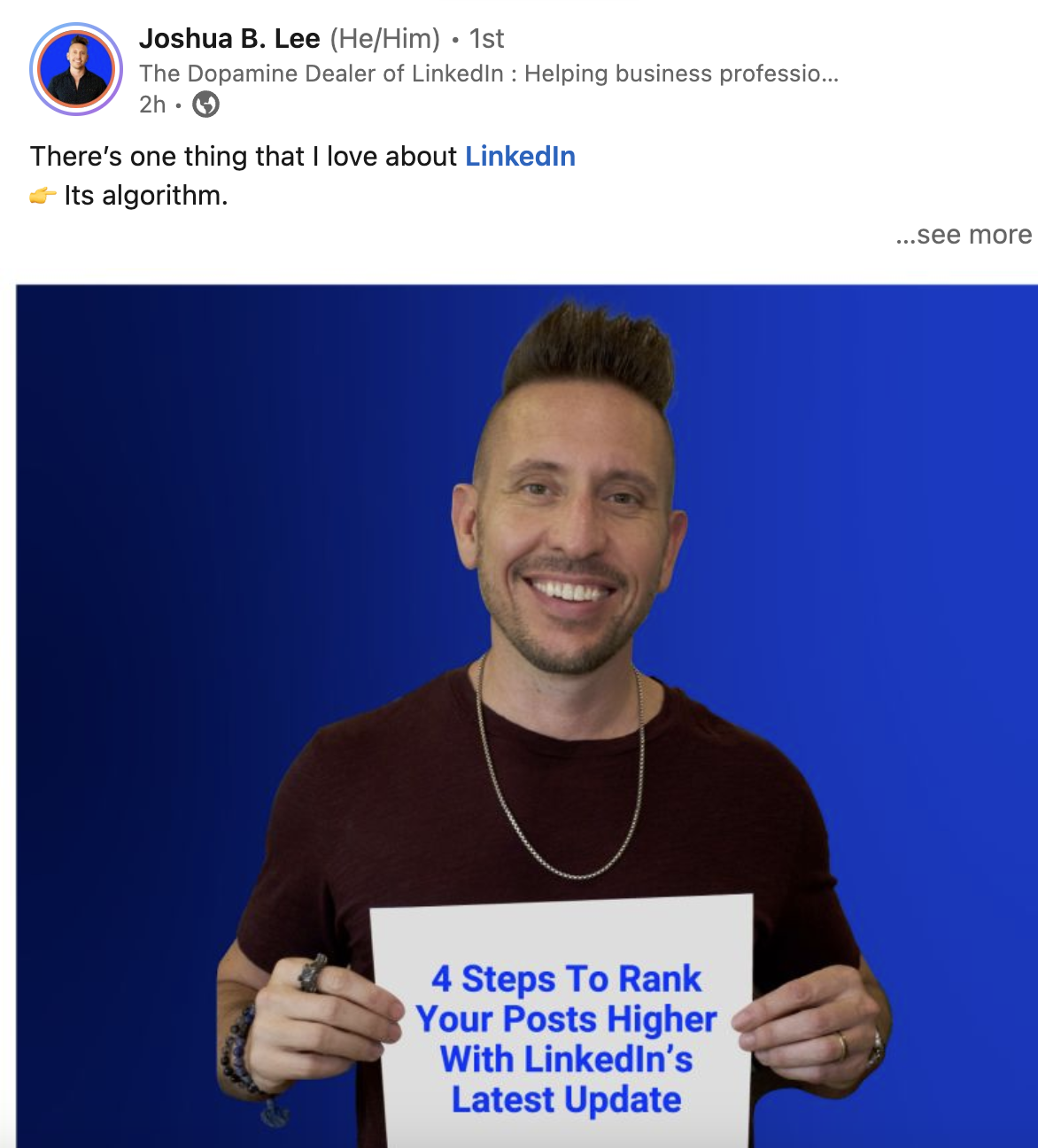1038x1148 pixels.
Task: Click the globe public visibility icon
Action: (x=205, y=105)
